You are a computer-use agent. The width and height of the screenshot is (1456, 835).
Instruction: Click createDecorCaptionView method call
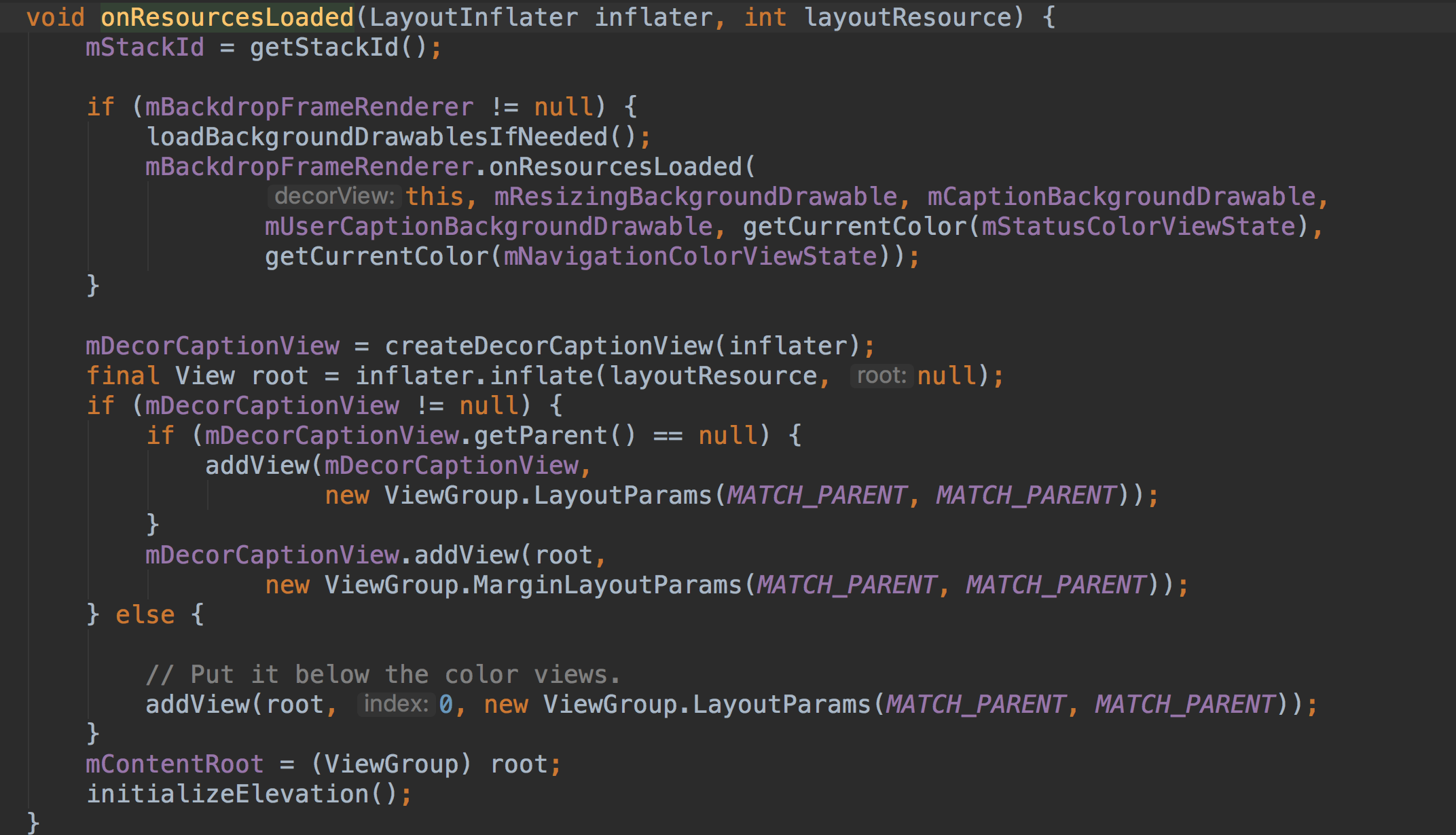[548, 346]
